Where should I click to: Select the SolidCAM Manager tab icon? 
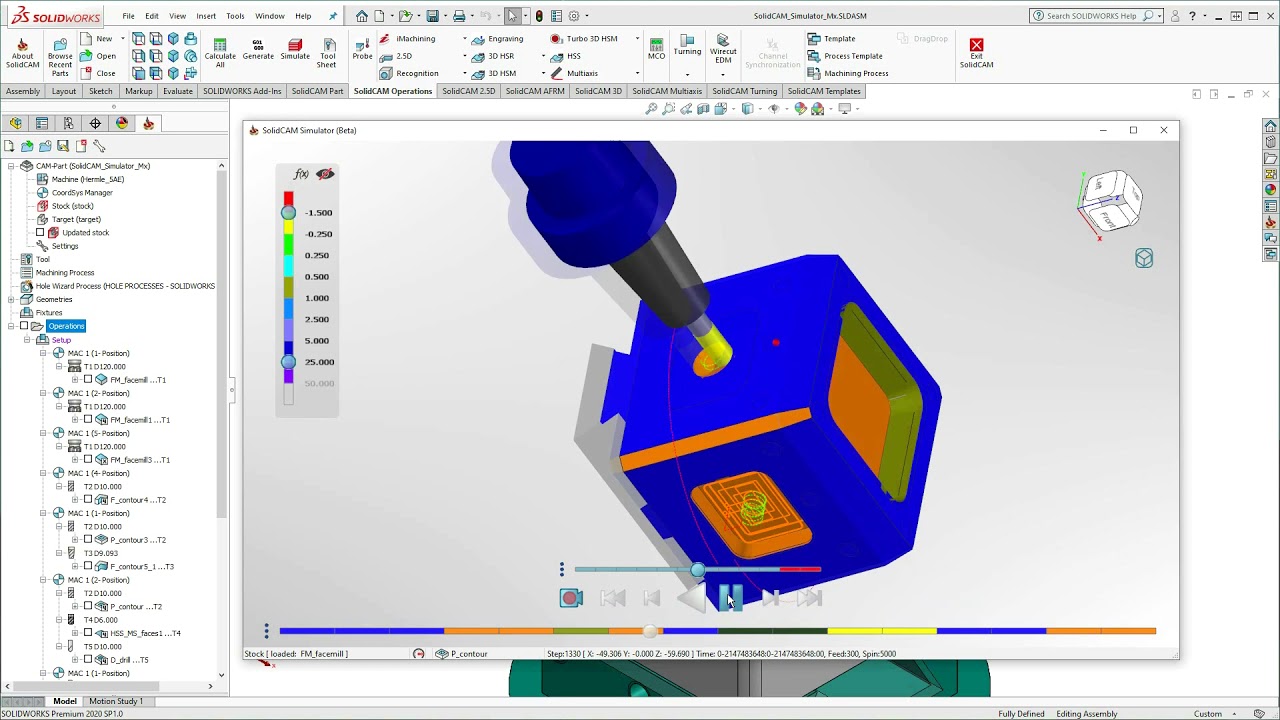point(149,123)
